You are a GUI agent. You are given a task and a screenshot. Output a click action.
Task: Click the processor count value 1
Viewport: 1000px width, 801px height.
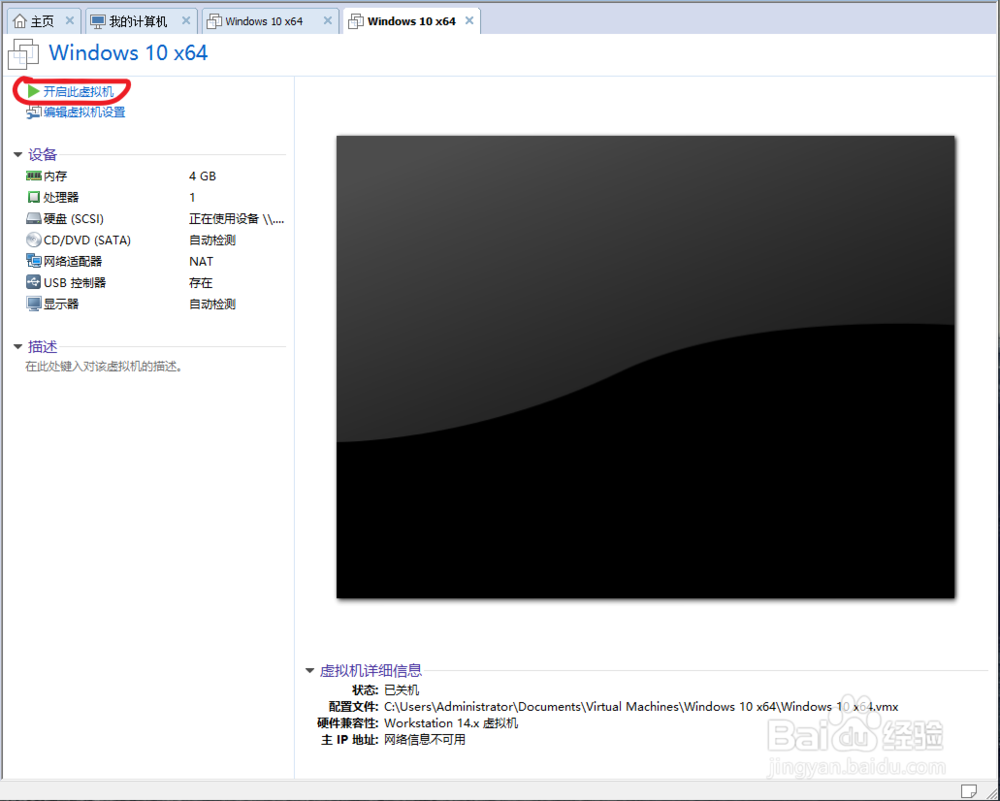tap(192, 197)
